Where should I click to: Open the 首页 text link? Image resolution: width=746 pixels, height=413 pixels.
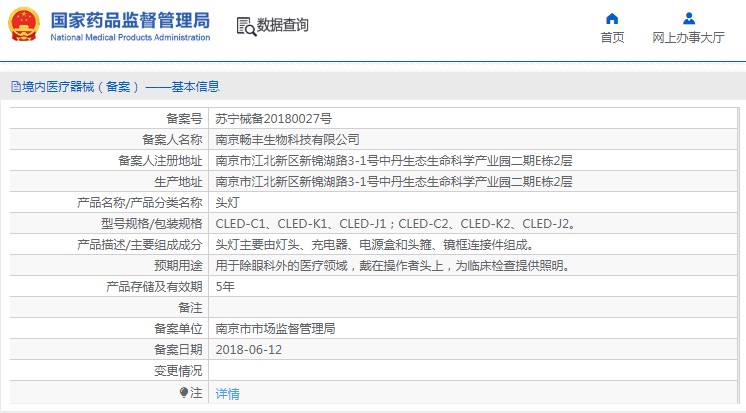pos(612,38)
